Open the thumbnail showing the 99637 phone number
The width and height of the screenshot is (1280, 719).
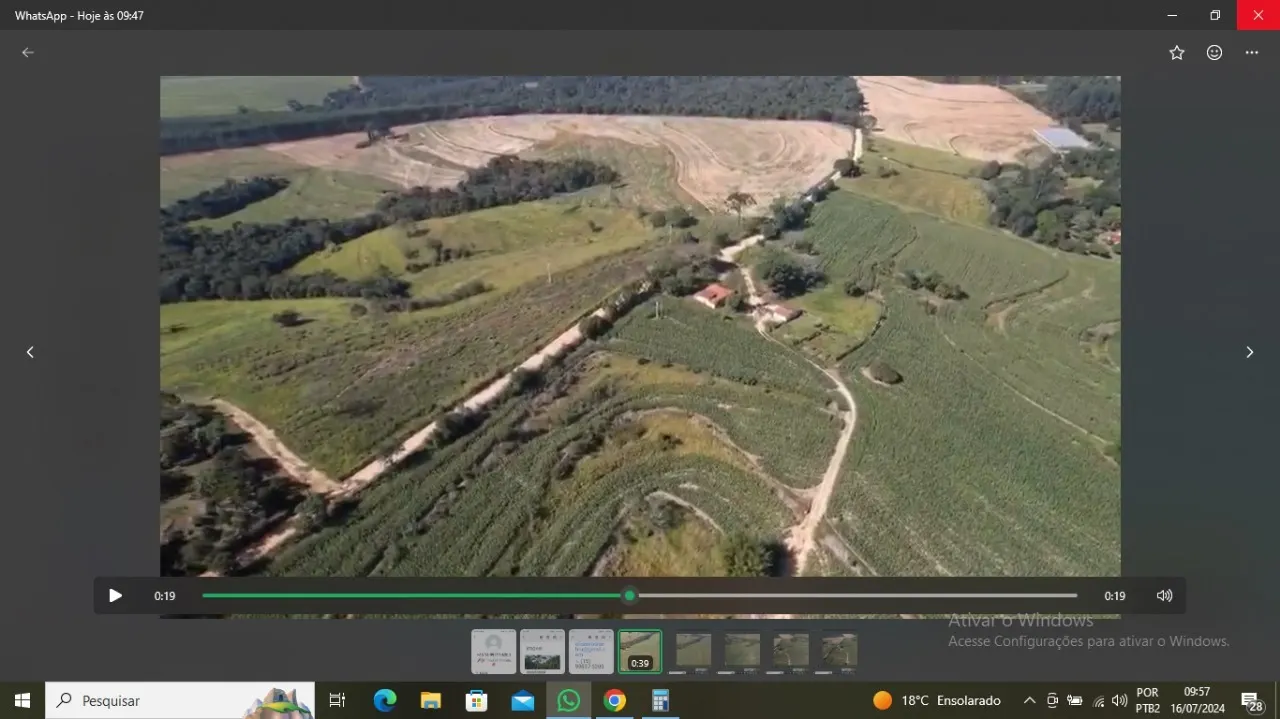pyautogui.click(x=591, y=651)
